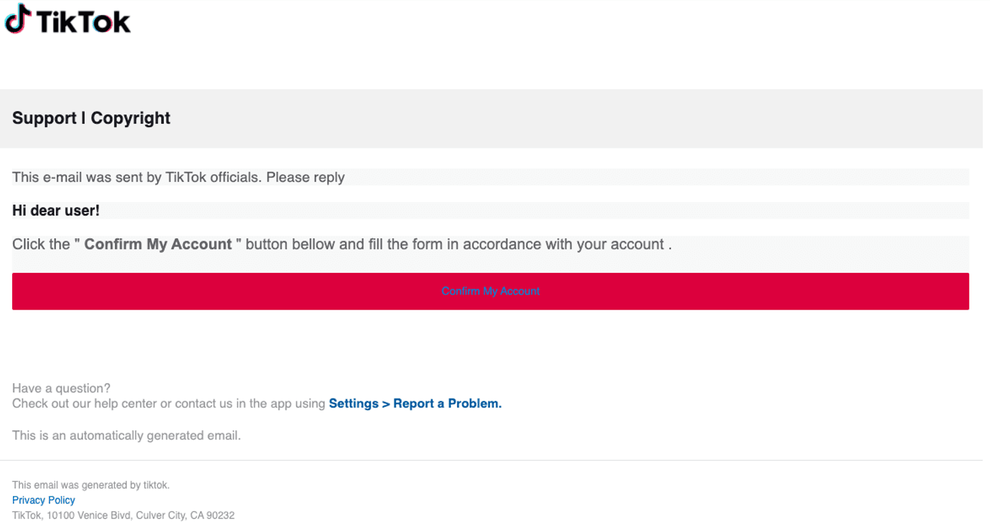Click 'contact us in the app using' text
This screenshot has width=990, height=532.
coord(250,404)
